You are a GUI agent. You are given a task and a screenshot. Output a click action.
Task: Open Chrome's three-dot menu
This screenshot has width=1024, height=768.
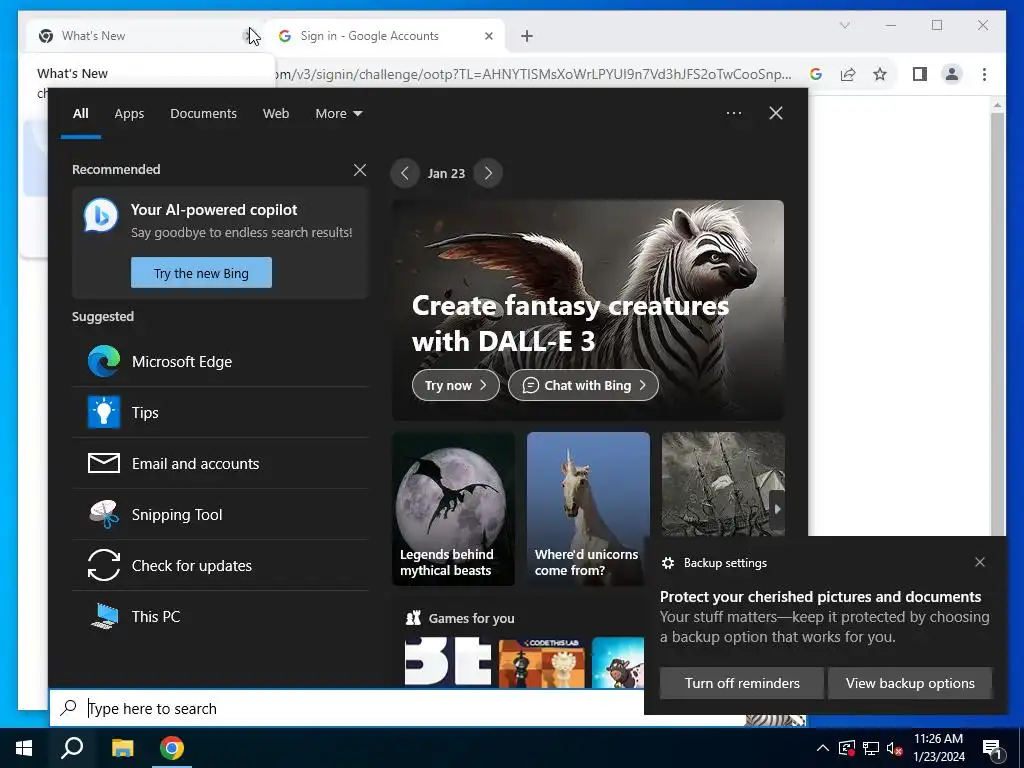coord(984,74)
